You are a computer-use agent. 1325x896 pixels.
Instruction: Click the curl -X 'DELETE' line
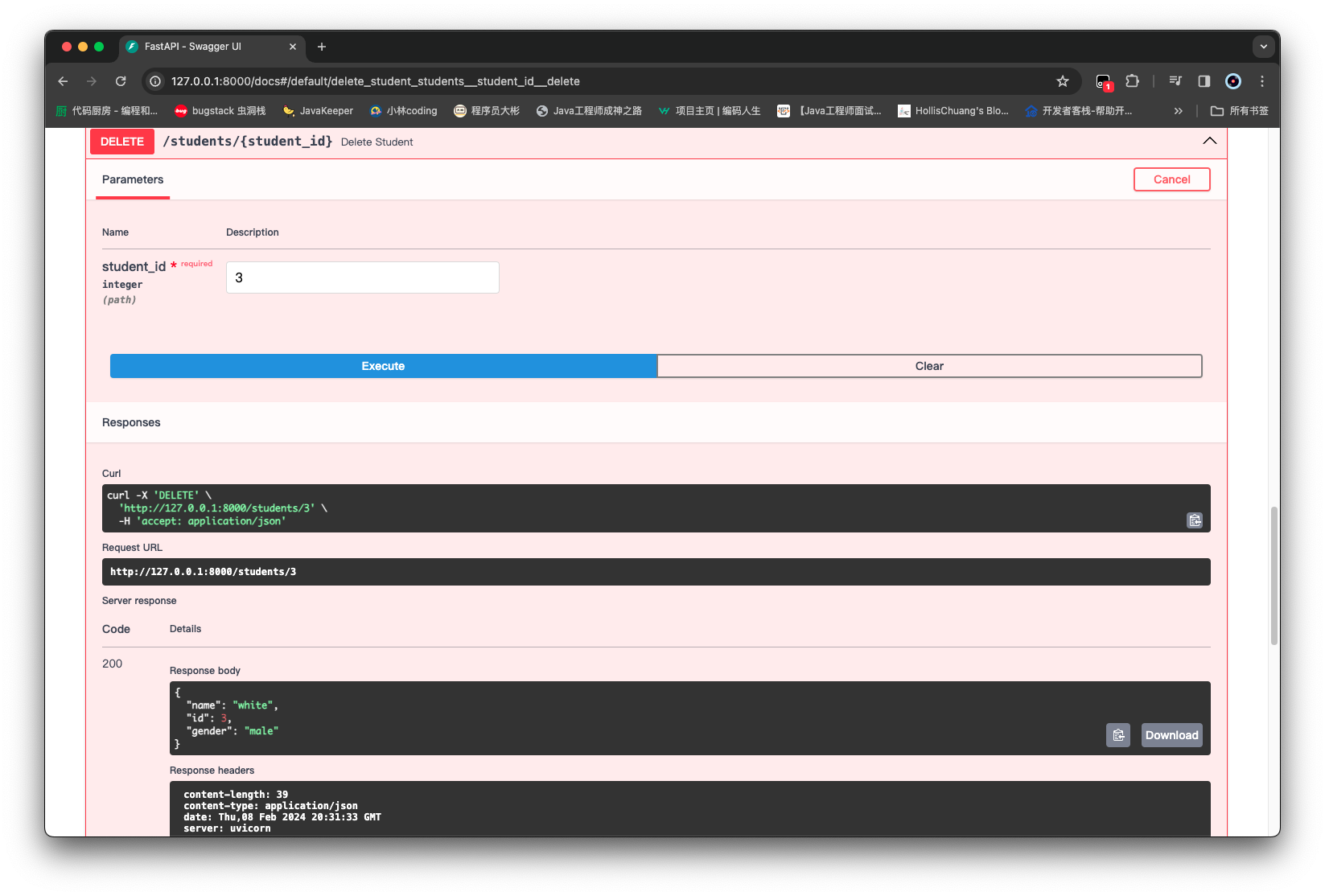pyautogui.click(x=159, y=495)
